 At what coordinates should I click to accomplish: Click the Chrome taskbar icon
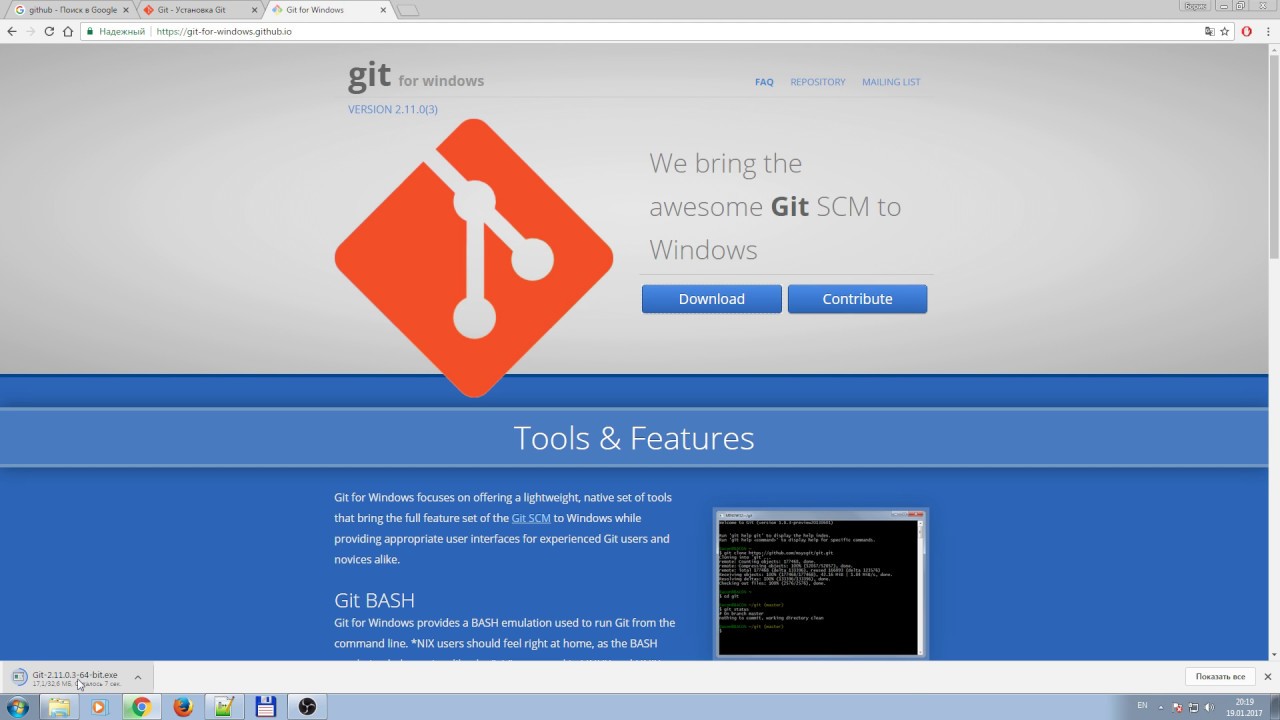click(x=141, y=707)
